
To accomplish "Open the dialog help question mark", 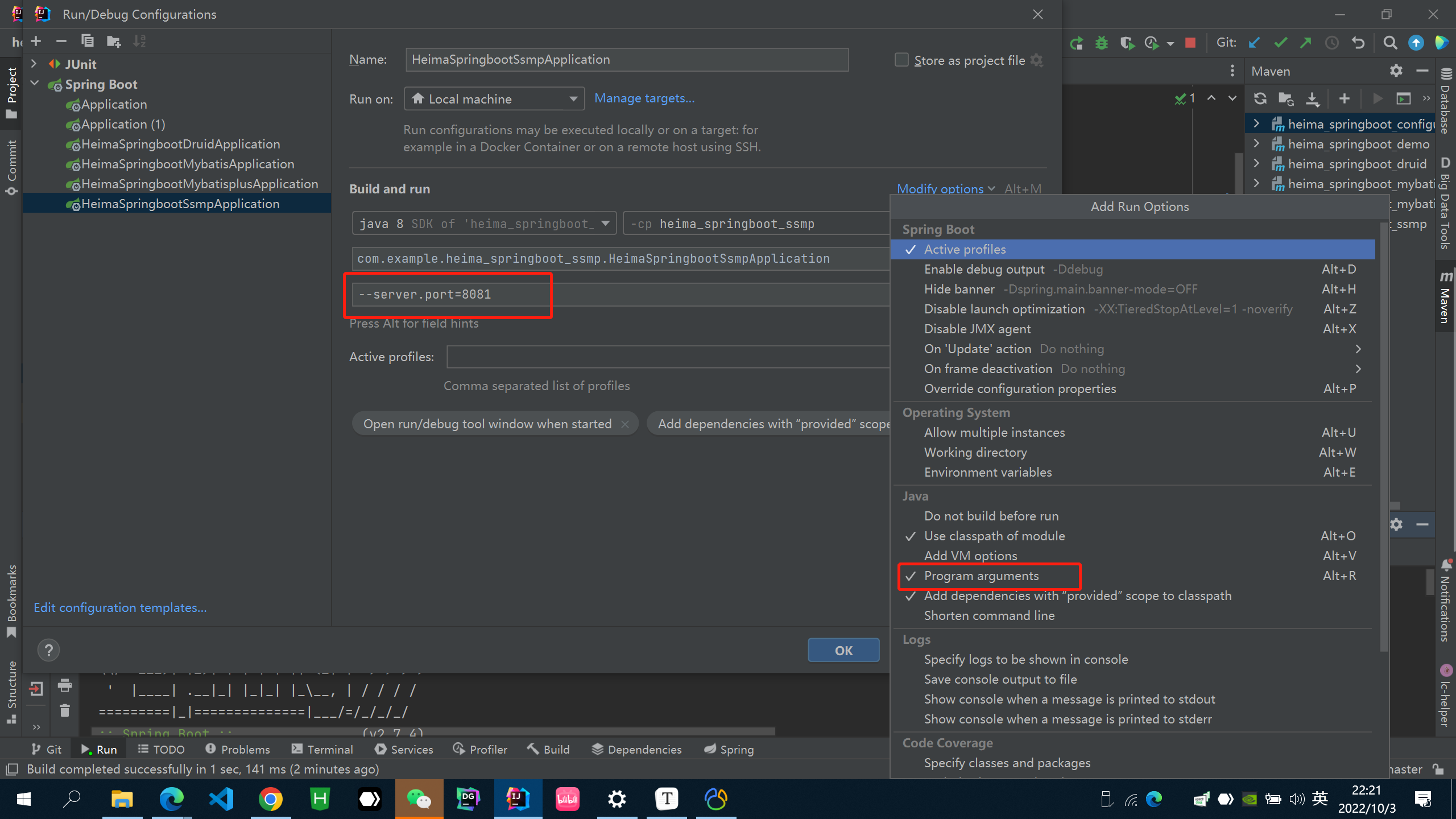I will [x=48, y=650].
